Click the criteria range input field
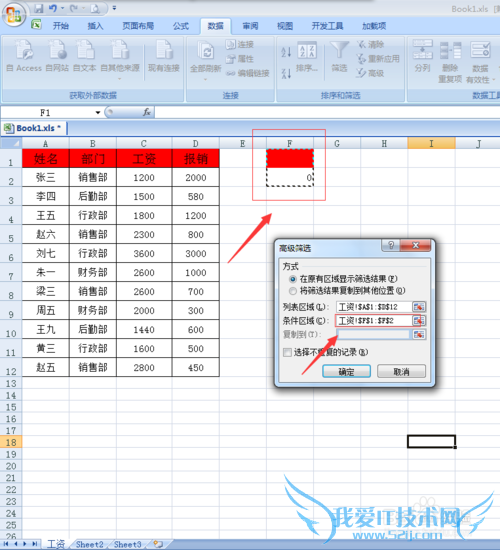Screen dimensions: 500x550 pos(374,320)
